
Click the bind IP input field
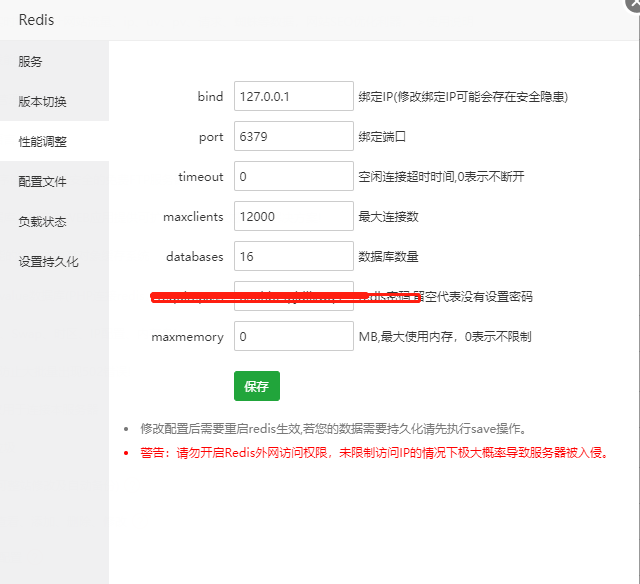coord(293,96)
